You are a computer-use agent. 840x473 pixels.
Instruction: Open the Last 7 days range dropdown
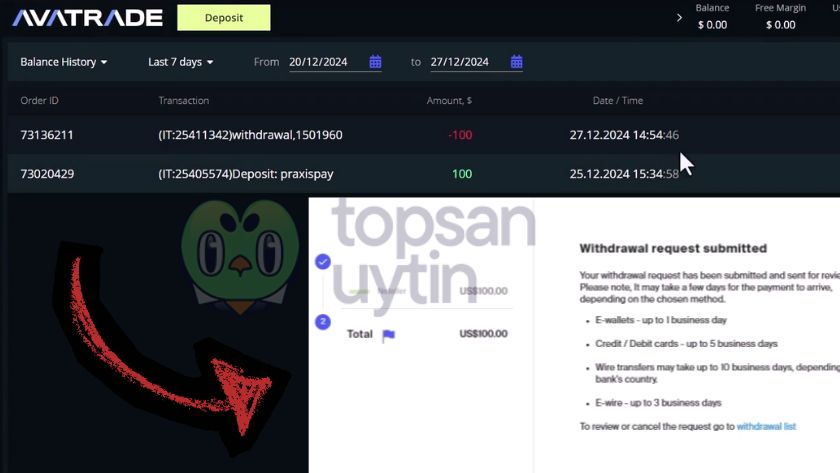(181, 62)
